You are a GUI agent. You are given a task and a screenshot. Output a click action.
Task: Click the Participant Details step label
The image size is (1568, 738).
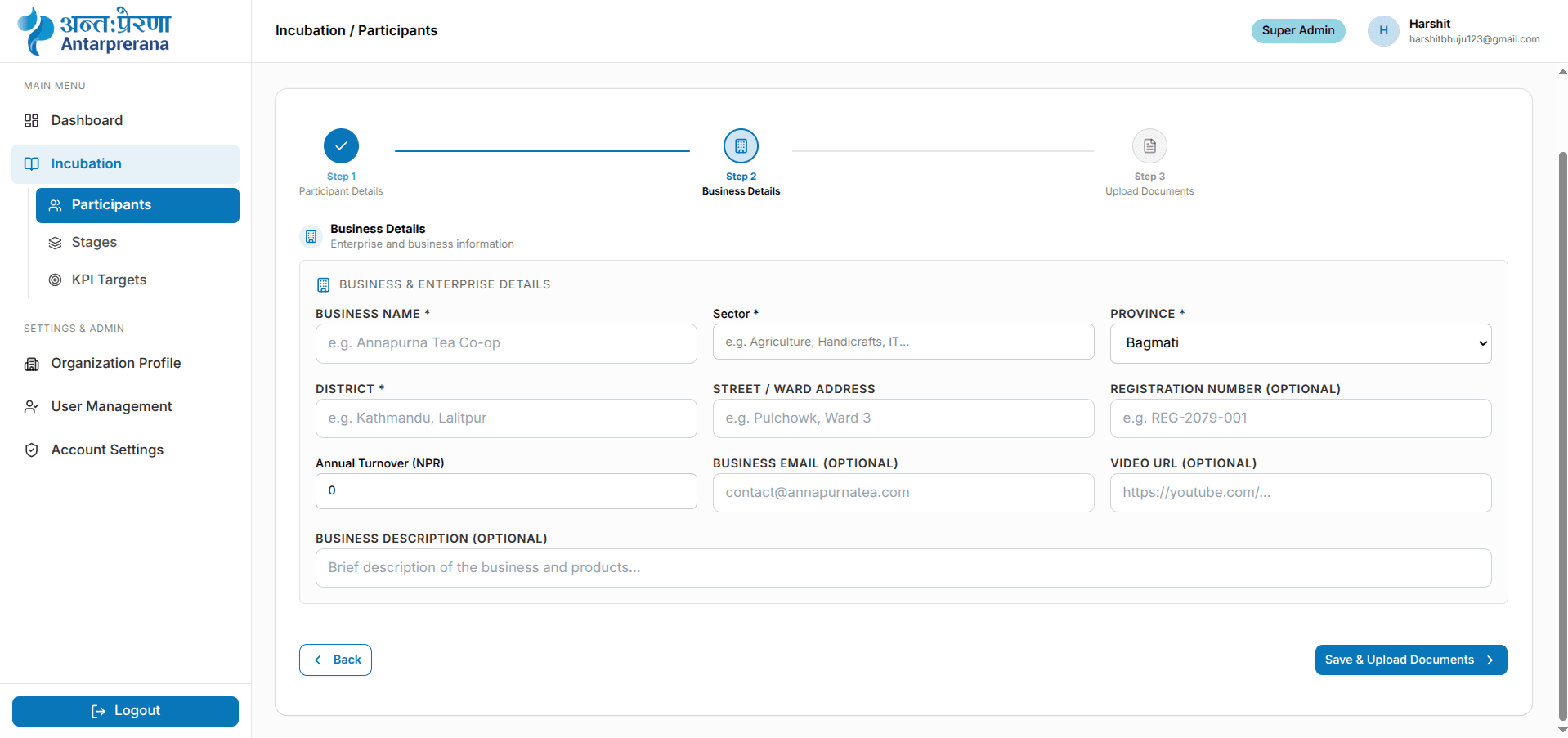coord(341,191)
